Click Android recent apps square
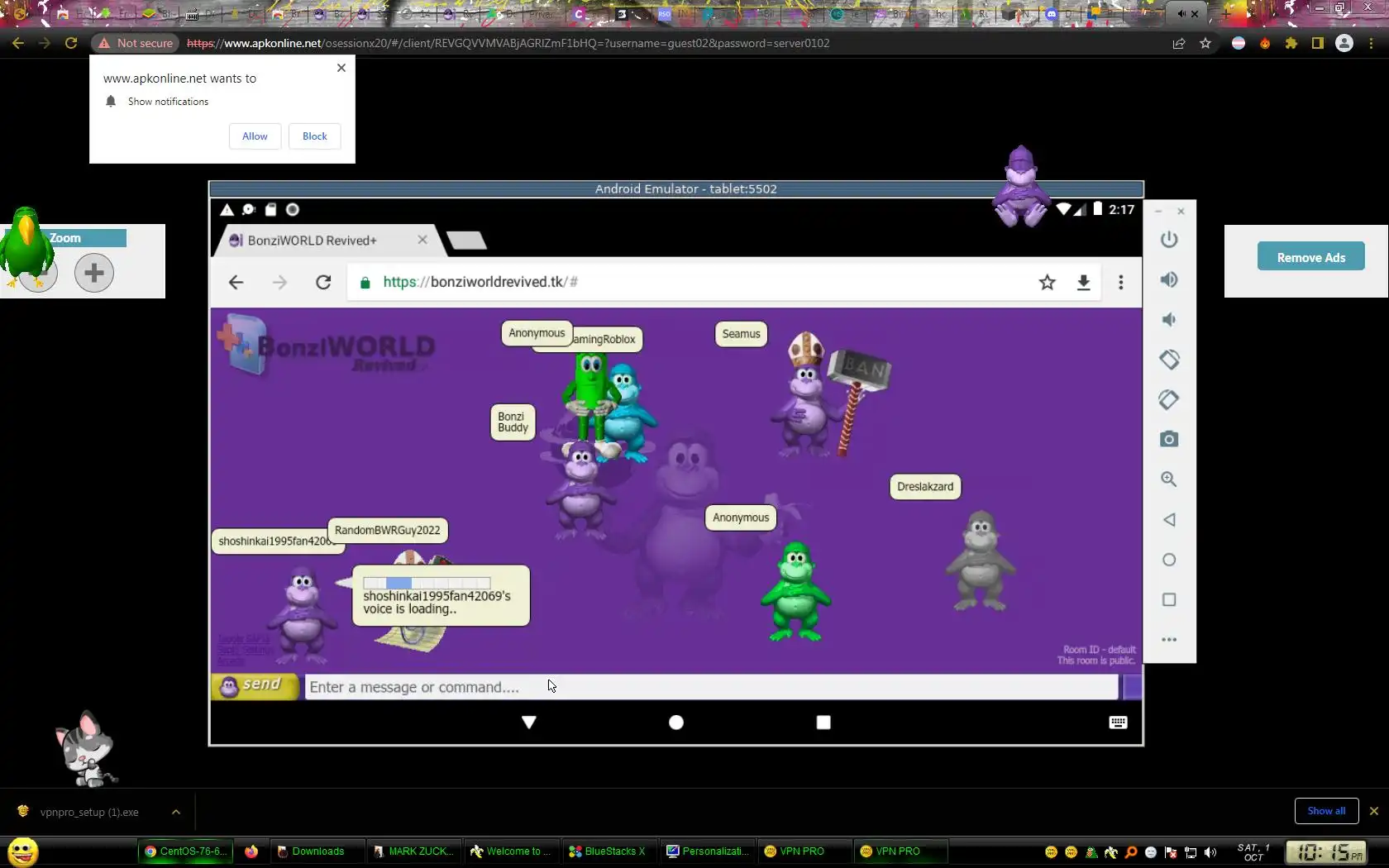The height and width of the screenshot is (868, 1389). point(823,723)
